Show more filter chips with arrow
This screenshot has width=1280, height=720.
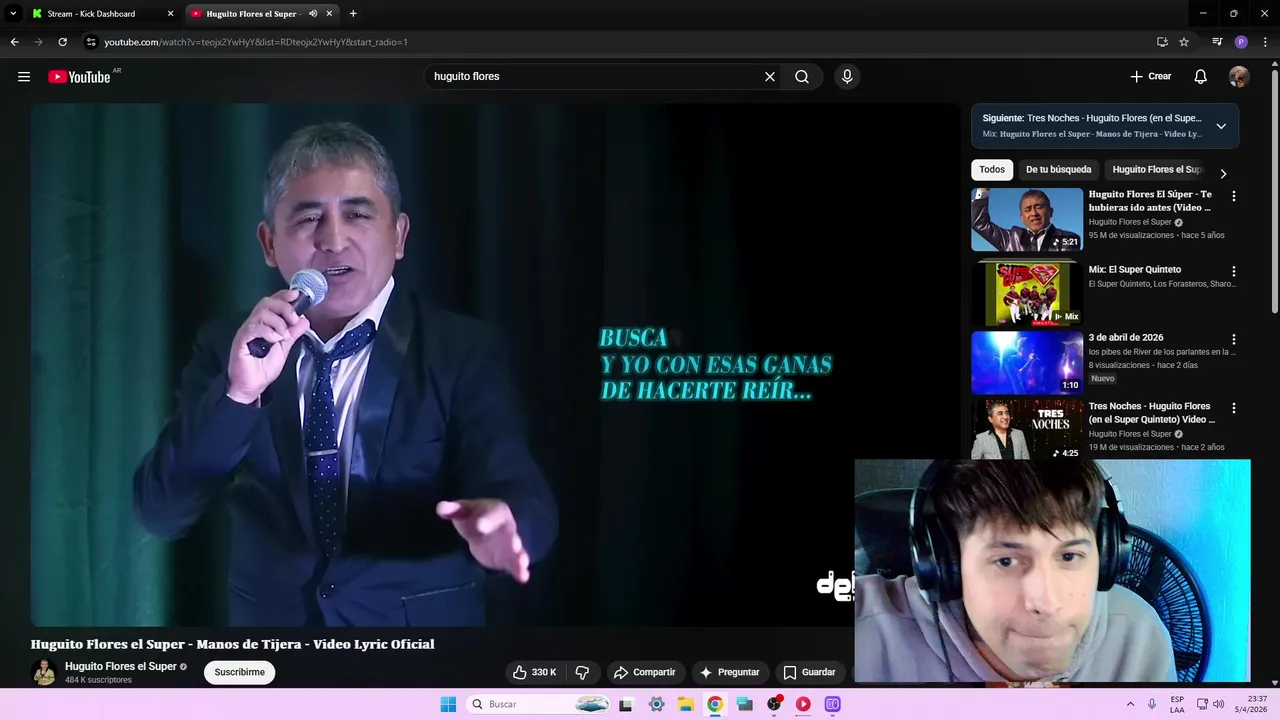tap(1223, 173)
